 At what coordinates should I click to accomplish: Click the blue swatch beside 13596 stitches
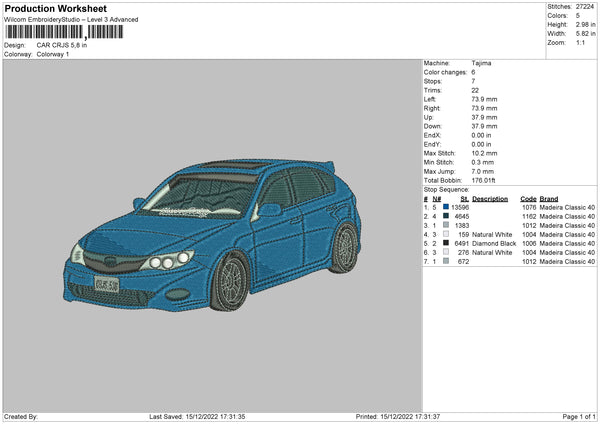coord(446,207)
